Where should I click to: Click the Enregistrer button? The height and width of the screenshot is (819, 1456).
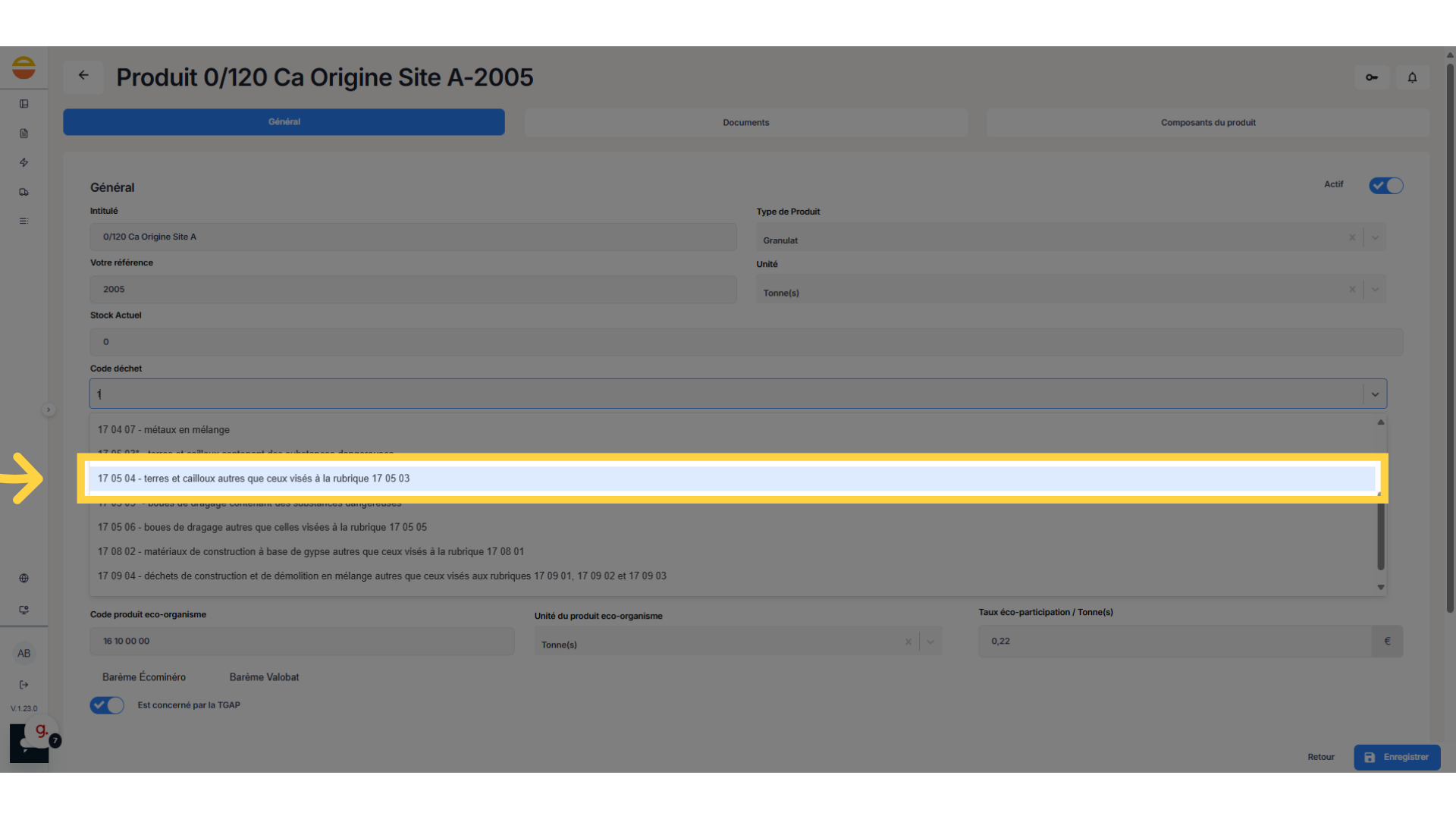(1397, 757)
